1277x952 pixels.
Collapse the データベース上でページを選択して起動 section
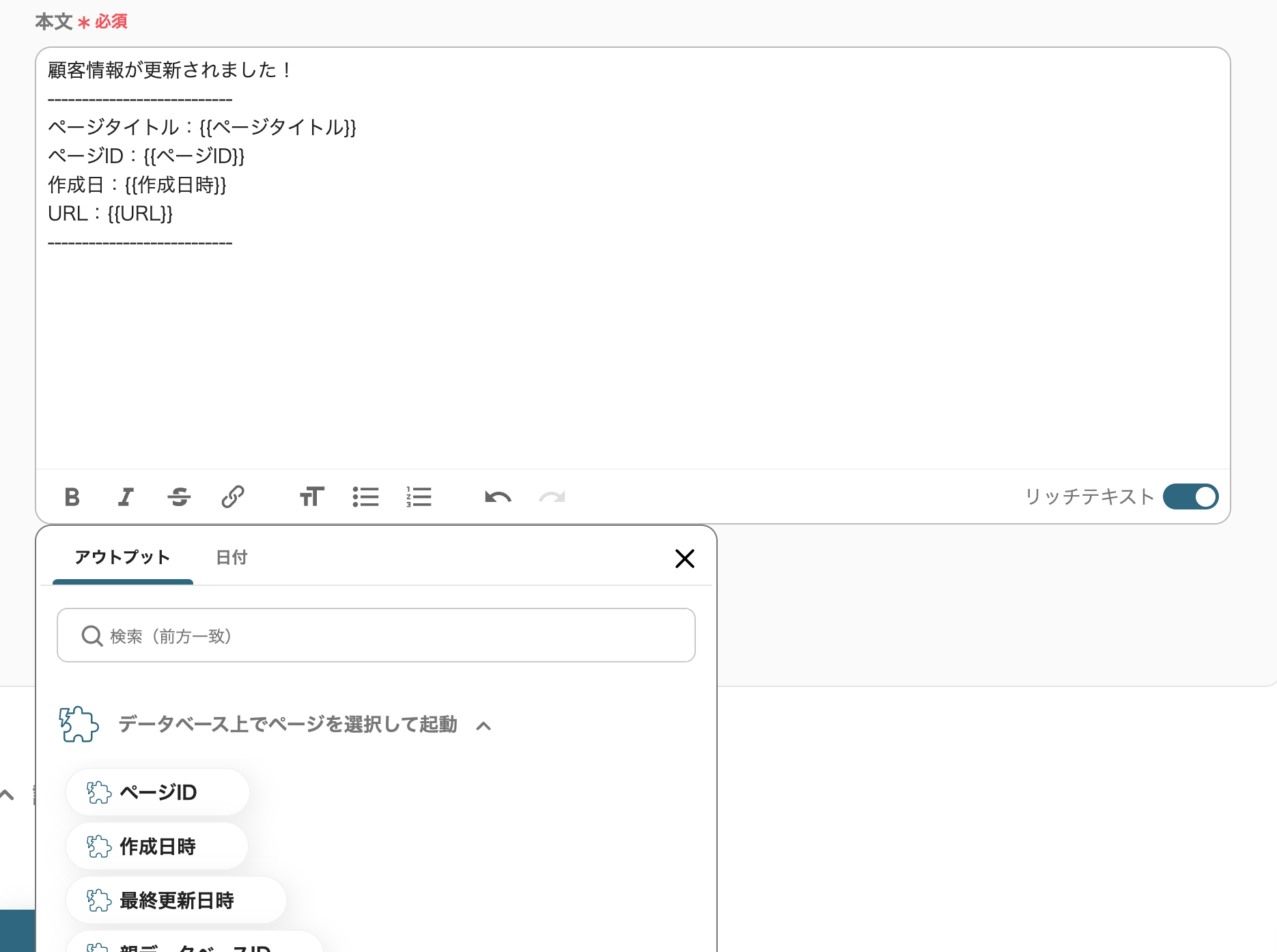click(x=483, y=725)
